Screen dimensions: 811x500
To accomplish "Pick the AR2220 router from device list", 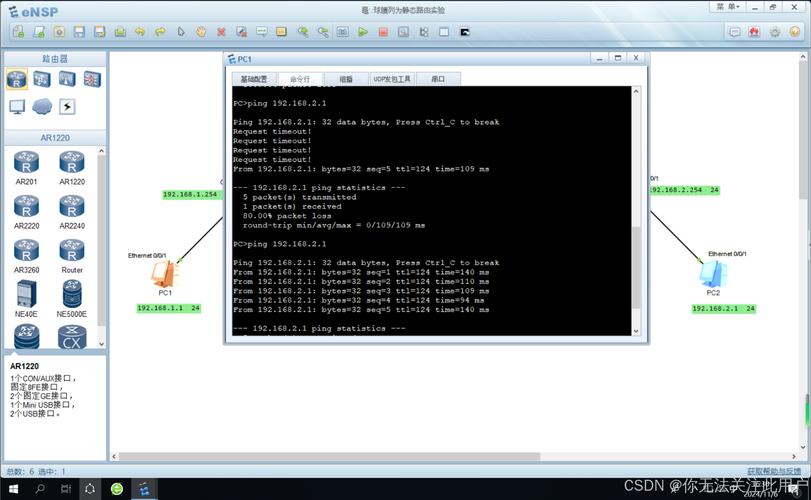I will (x=26, y=208).
